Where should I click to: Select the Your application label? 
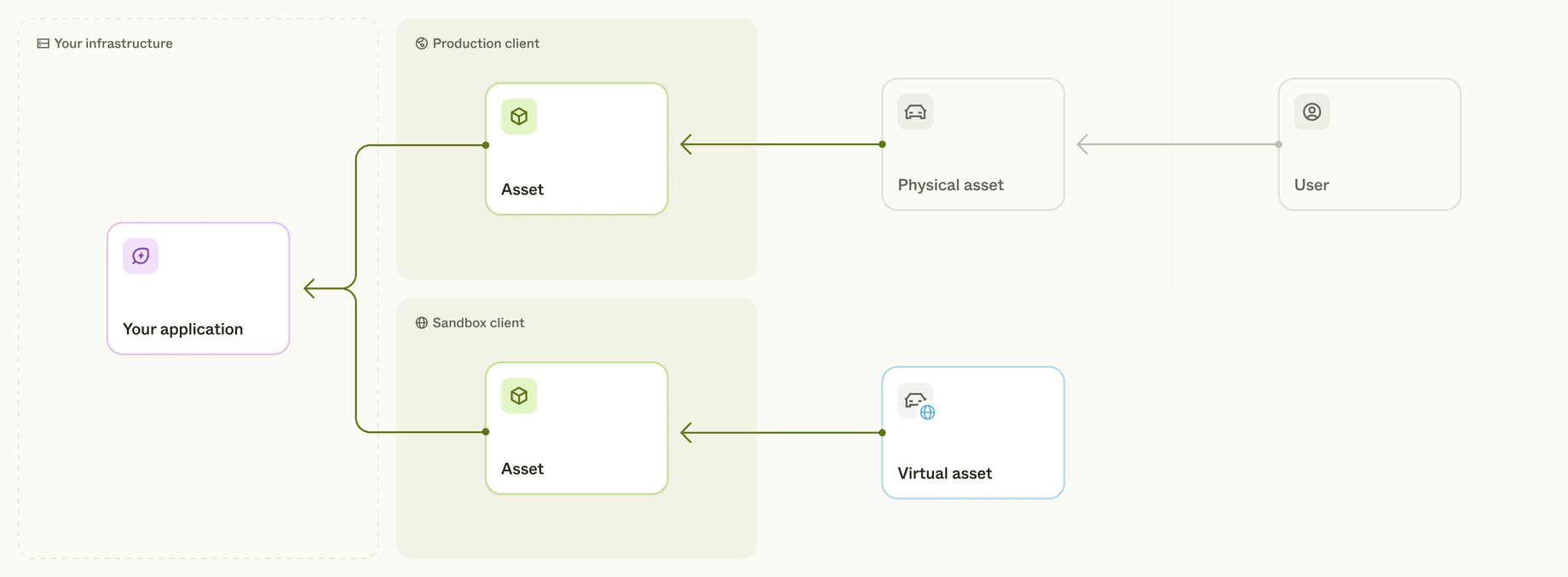pyautogui.click(x=182, y=329)
